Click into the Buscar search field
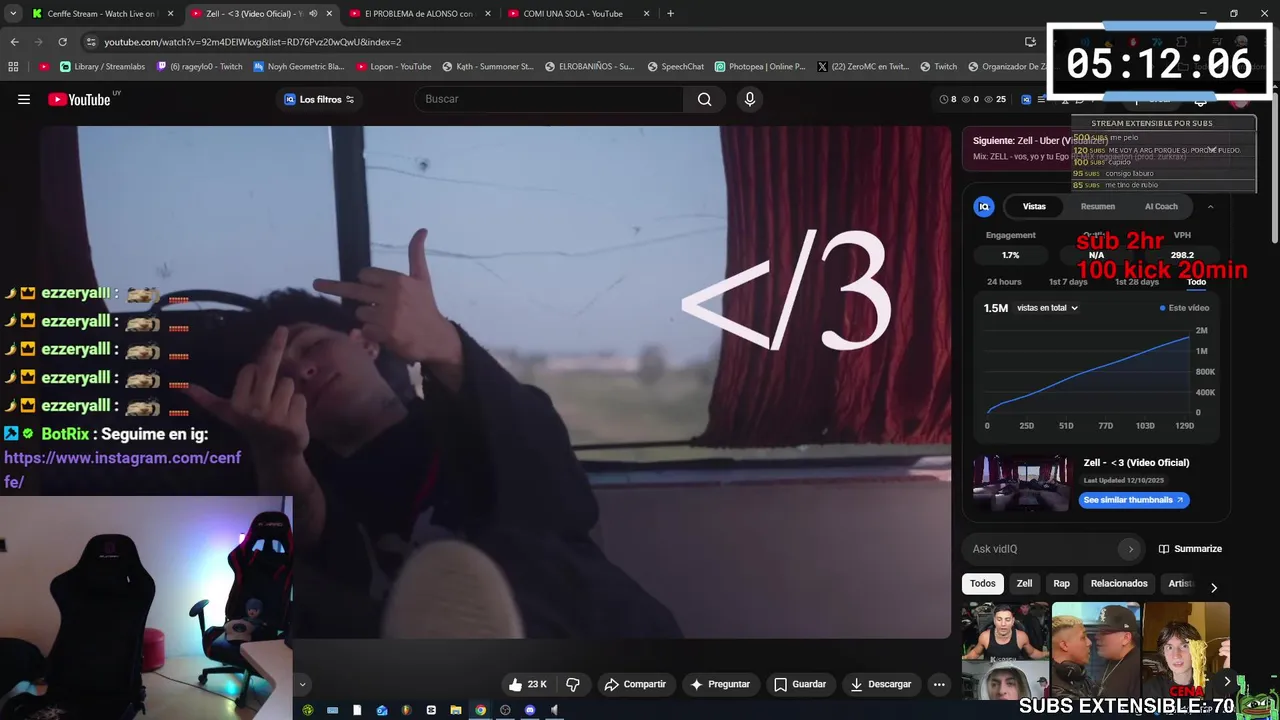 click(x=550, y=99)
